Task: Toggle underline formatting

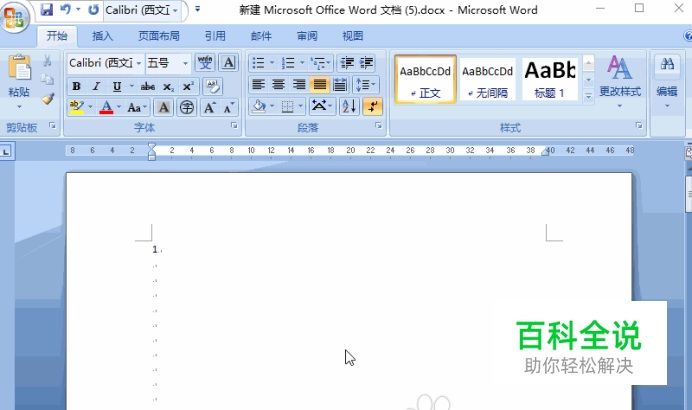Action: click(x=117, y=86)
